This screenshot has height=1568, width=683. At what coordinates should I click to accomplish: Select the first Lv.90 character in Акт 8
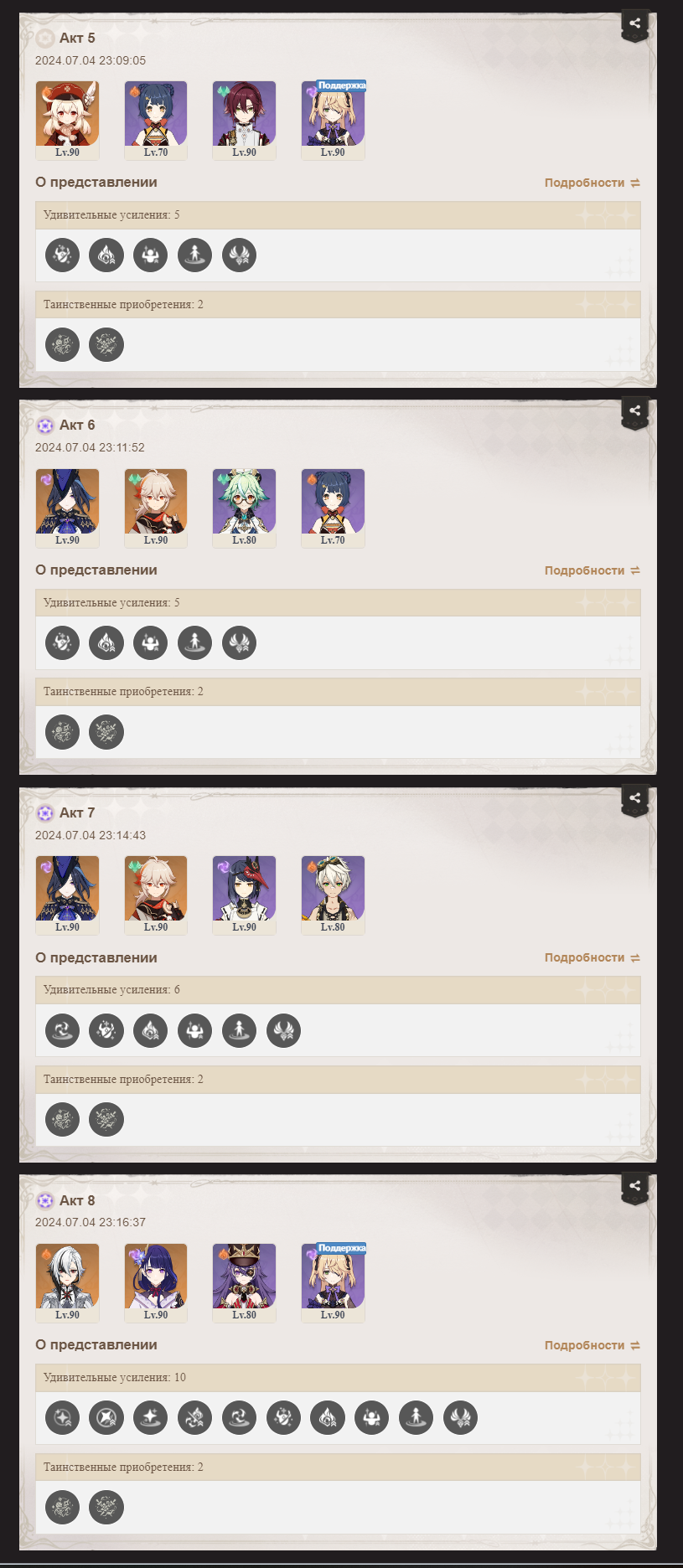pos(67,1282)
